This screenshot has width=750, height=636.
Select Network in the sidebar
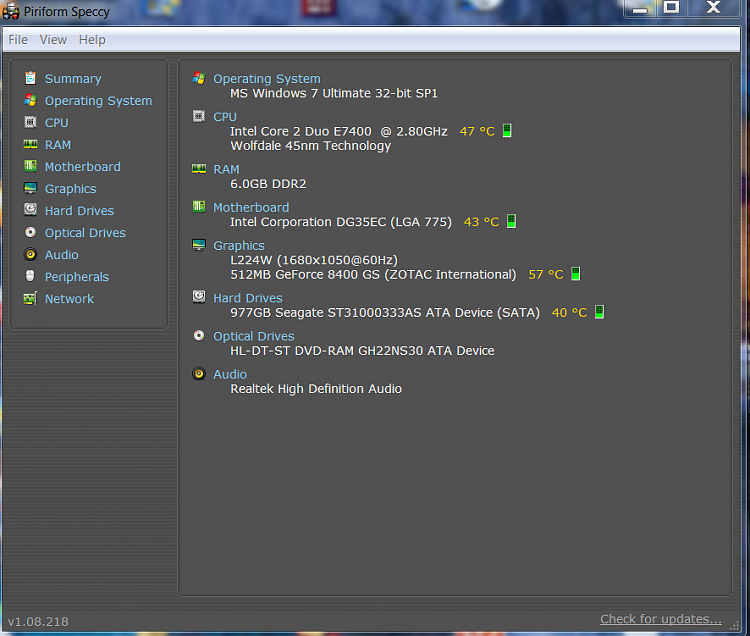point(69,298)
